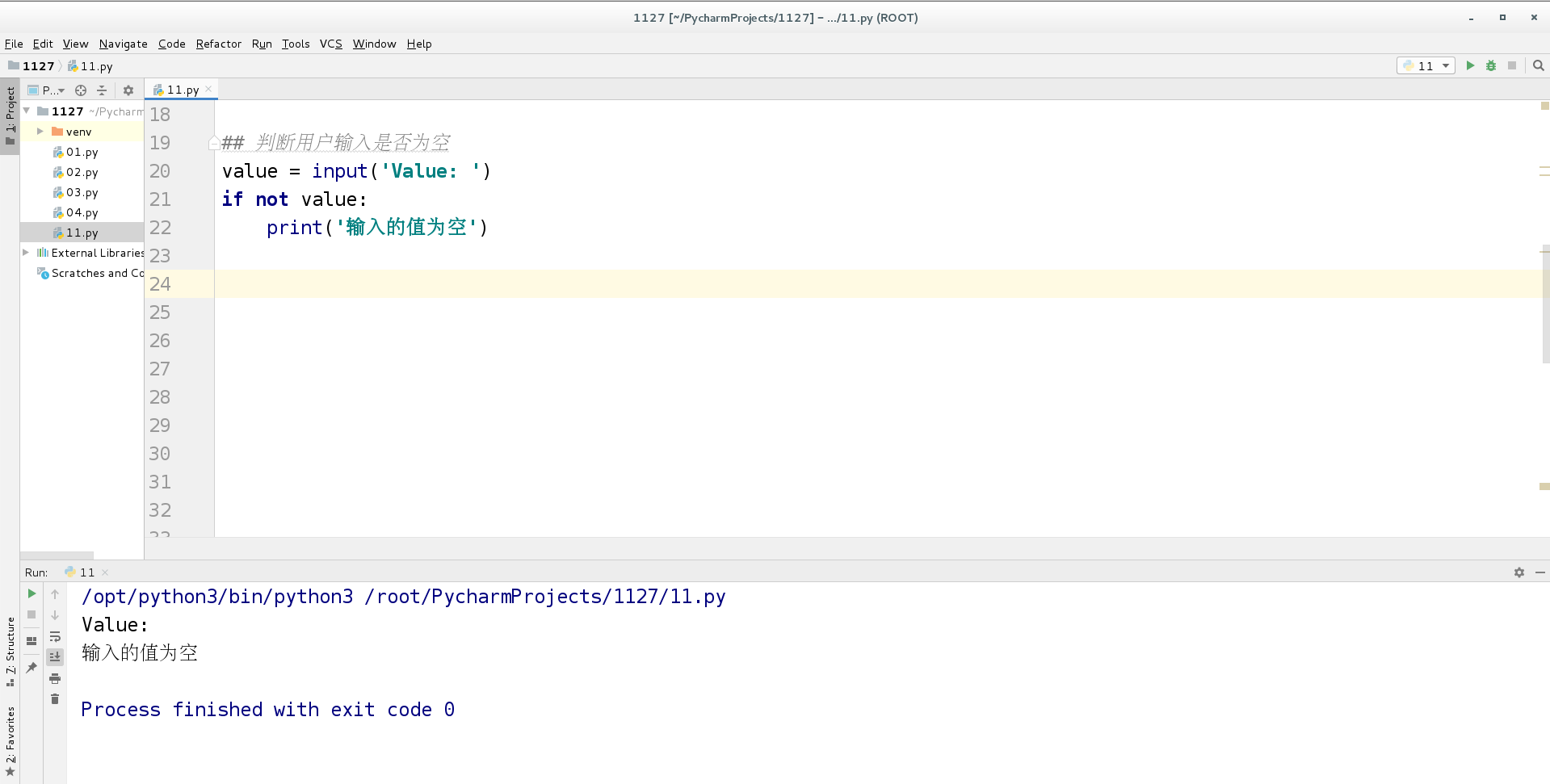The width and height of the screenshot is (1550, 784).
Task: Pin the Run tab
Action: [x=32, y=668]
